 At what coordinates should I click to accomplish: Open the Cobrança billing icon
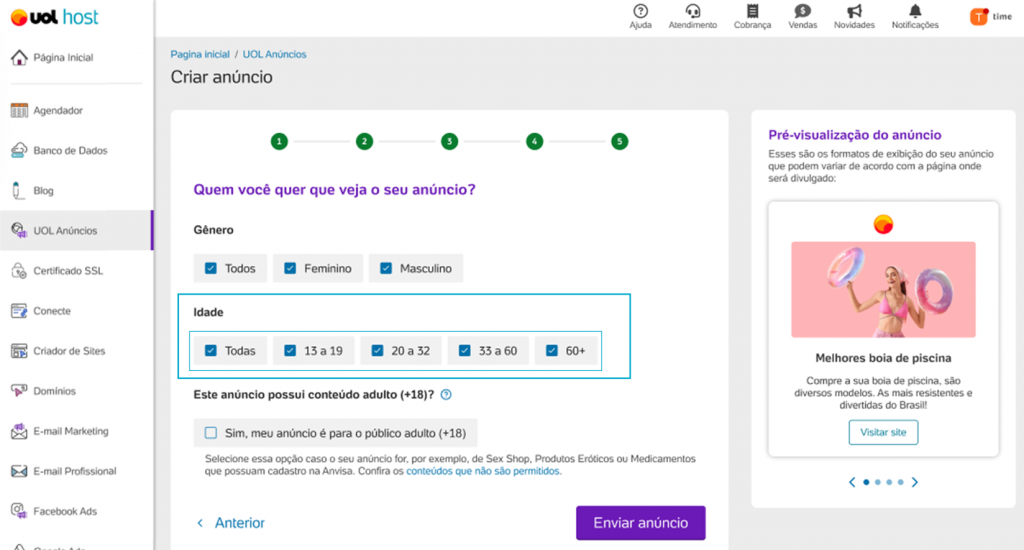752,11
